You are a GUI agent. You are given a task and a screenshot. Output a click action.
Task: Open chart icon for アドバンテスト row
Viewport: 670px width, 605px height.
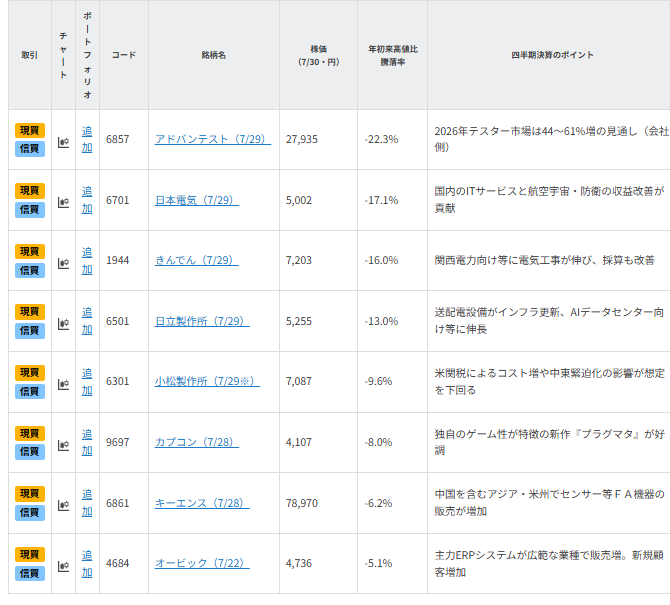[x=63, y=142]
